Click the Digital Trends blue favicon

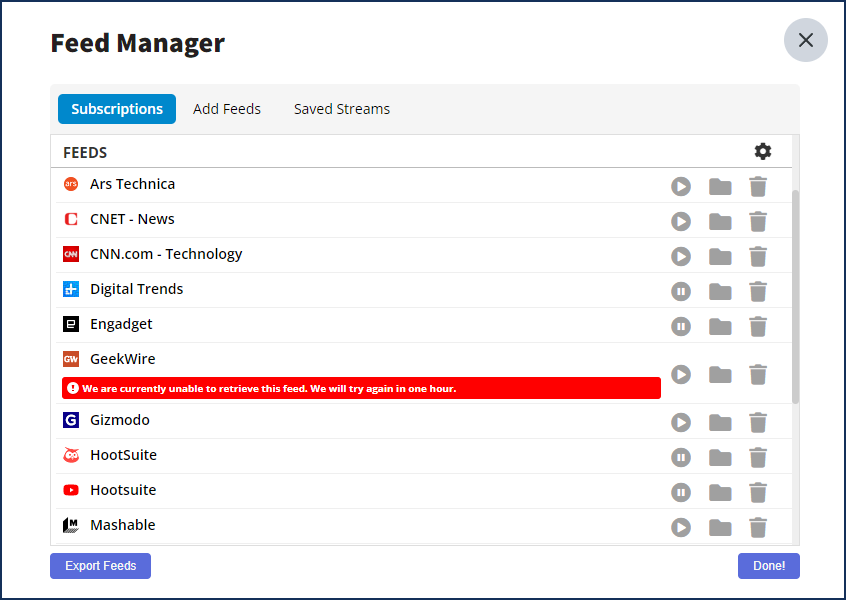tap(71, 289)
